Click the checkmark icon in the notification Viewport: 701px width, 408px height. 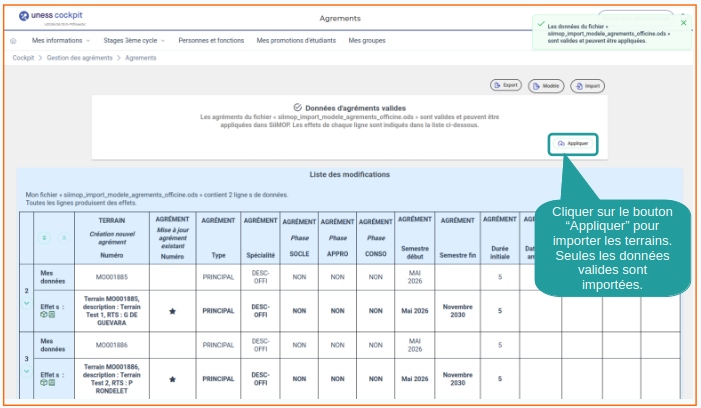[541, 24]
